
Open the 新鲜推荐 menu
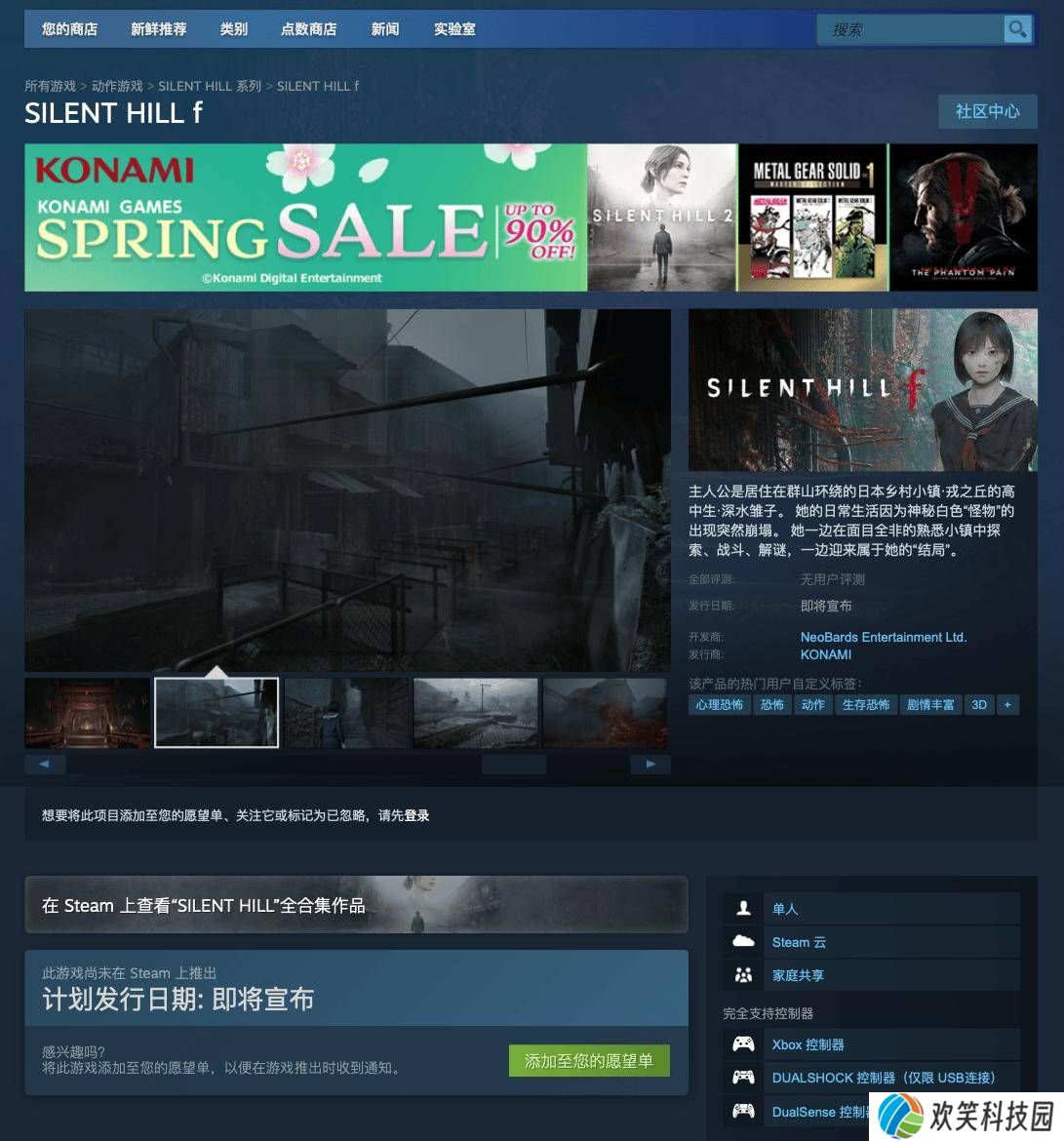(159, 29)
